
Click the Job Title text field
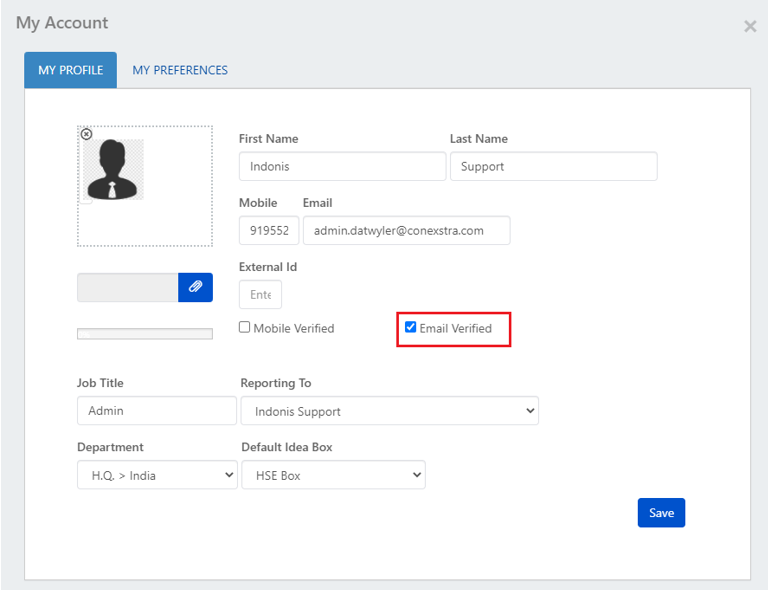click(x=156, y=411)
